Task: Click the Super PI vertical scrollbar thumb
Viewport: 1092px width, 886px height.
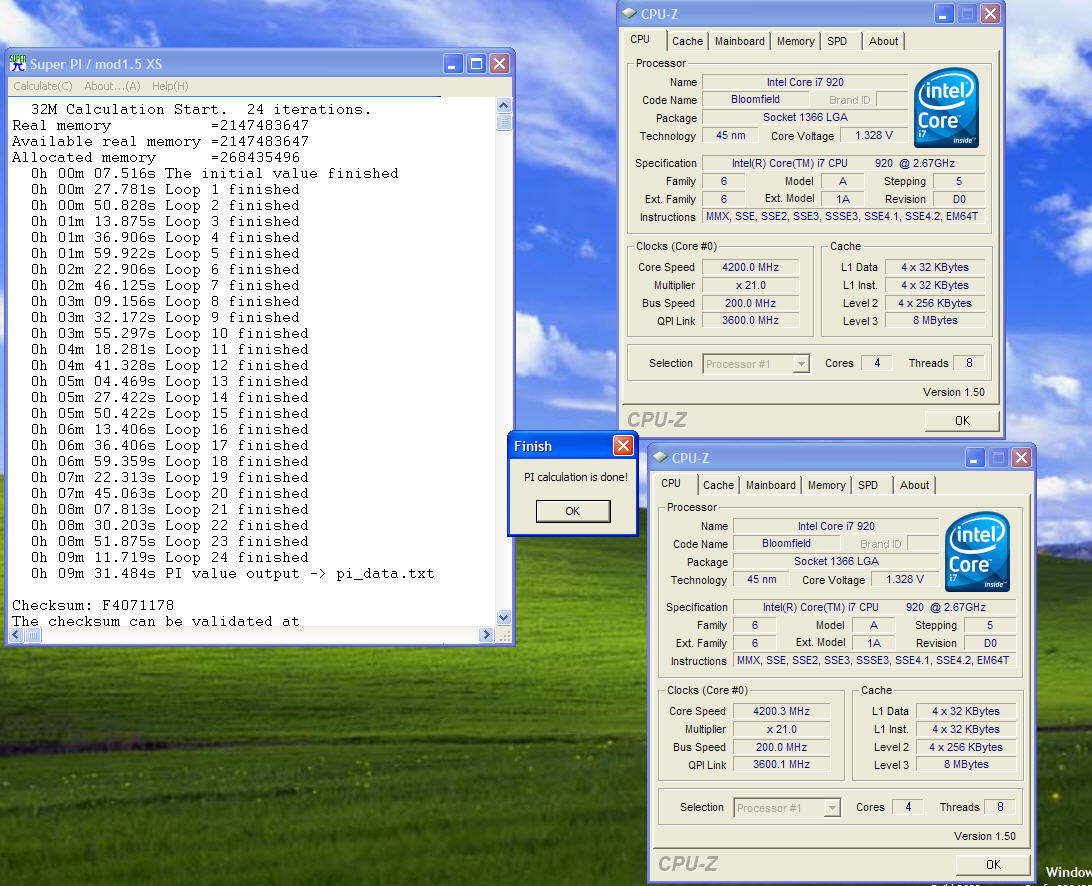Action: coord(504,122)
